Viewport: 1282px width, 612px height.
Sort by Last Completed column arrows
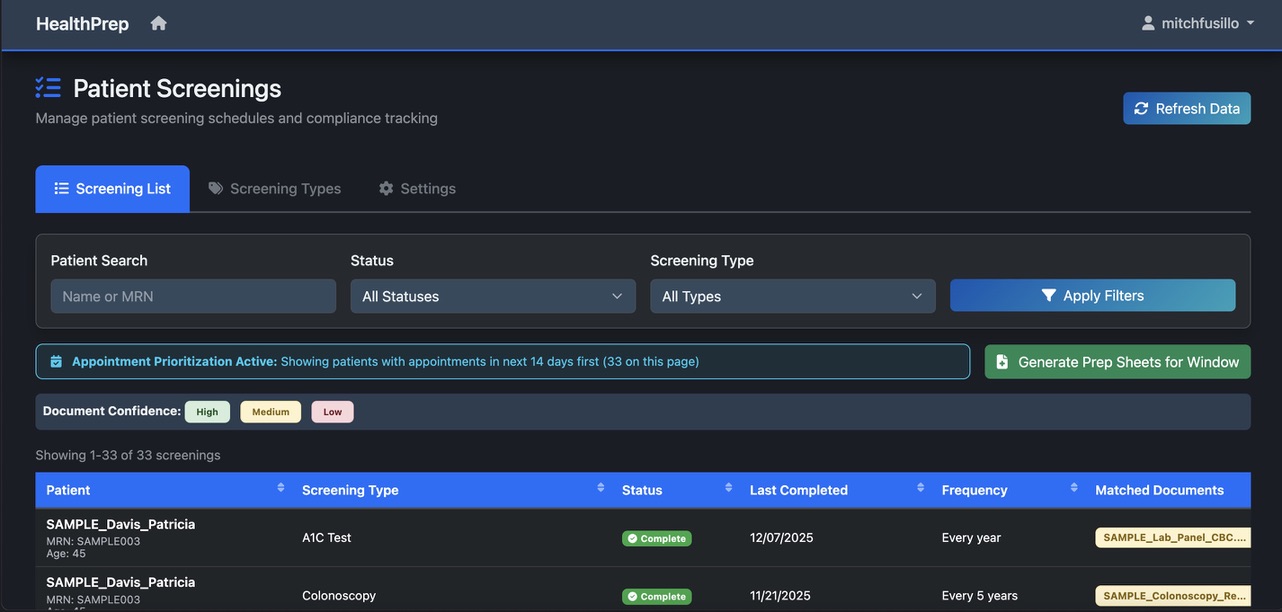pyautogui.click(x=920, y=488)
